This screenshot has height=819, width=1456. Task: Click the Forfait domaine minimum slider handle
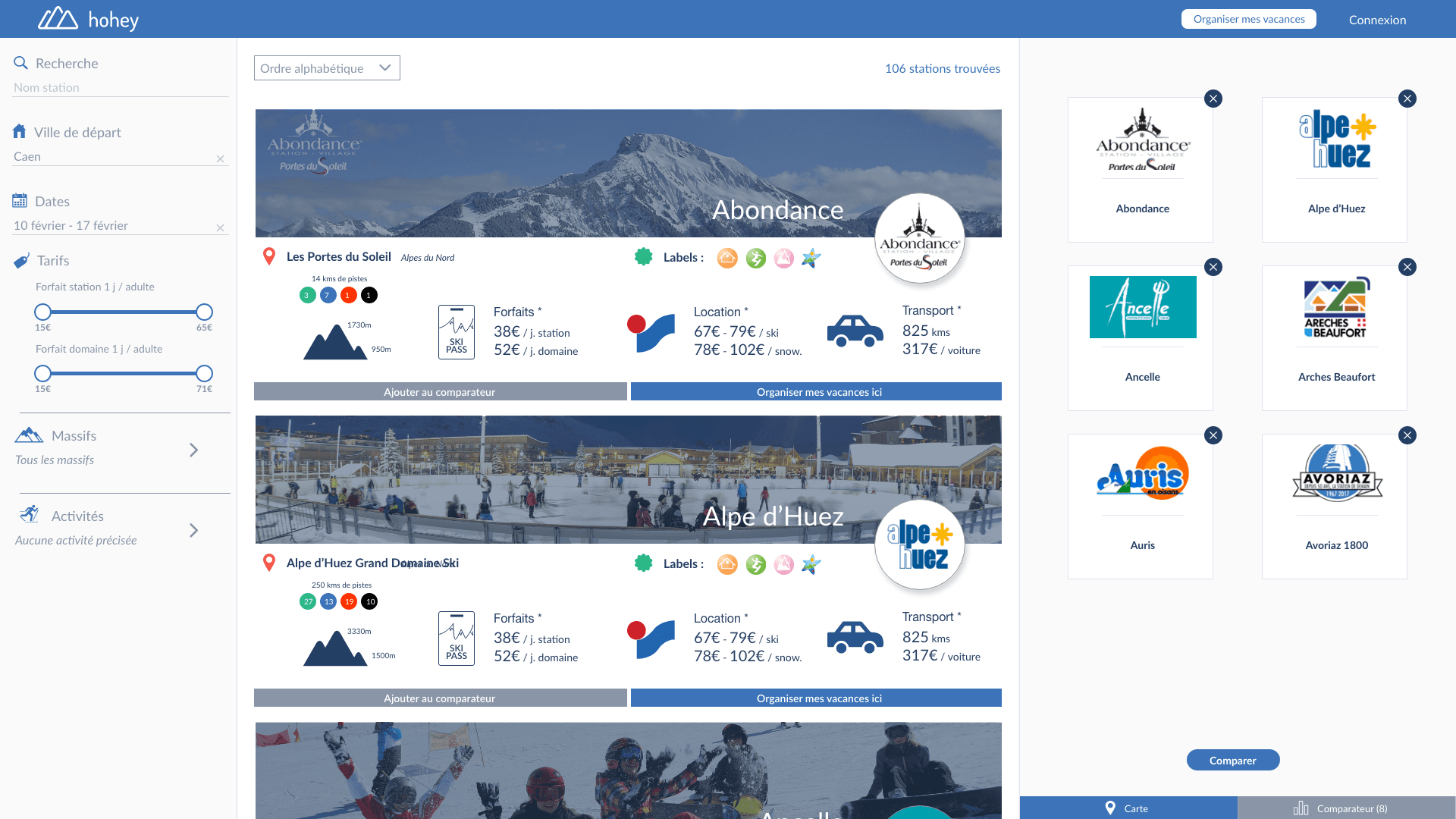[42, 373]
